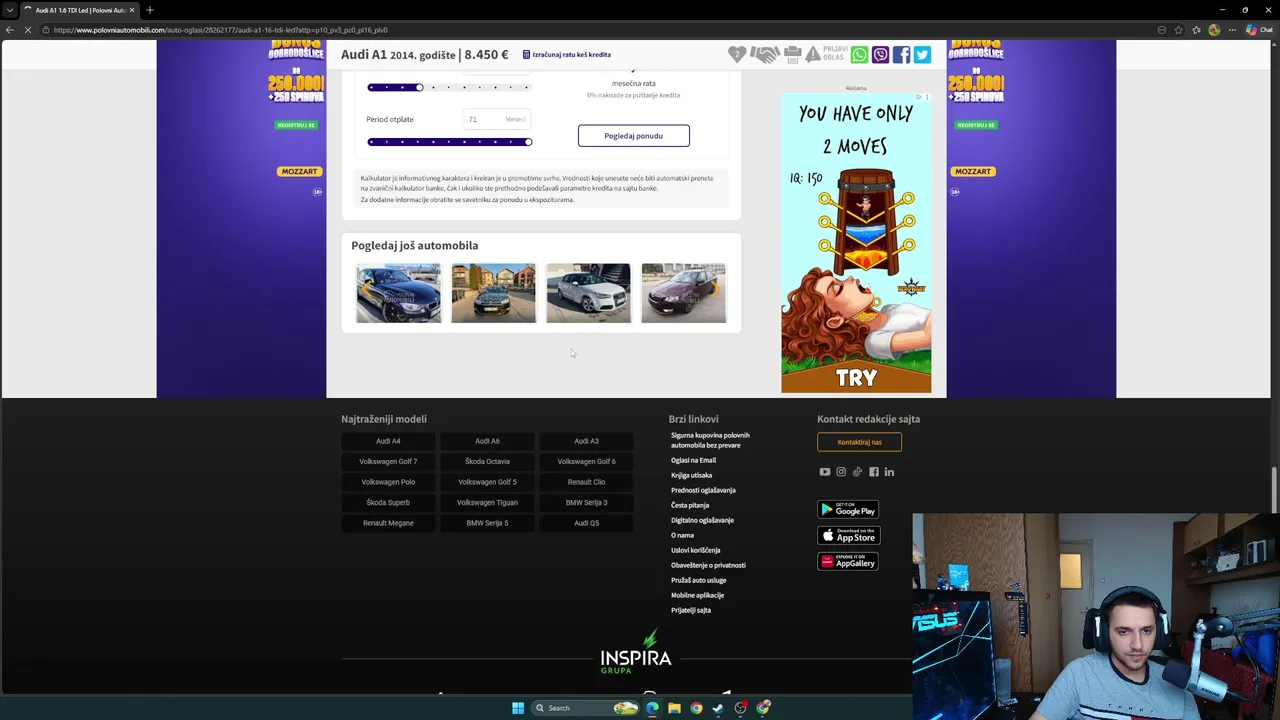Open the dark red car thumbnail

683,293
